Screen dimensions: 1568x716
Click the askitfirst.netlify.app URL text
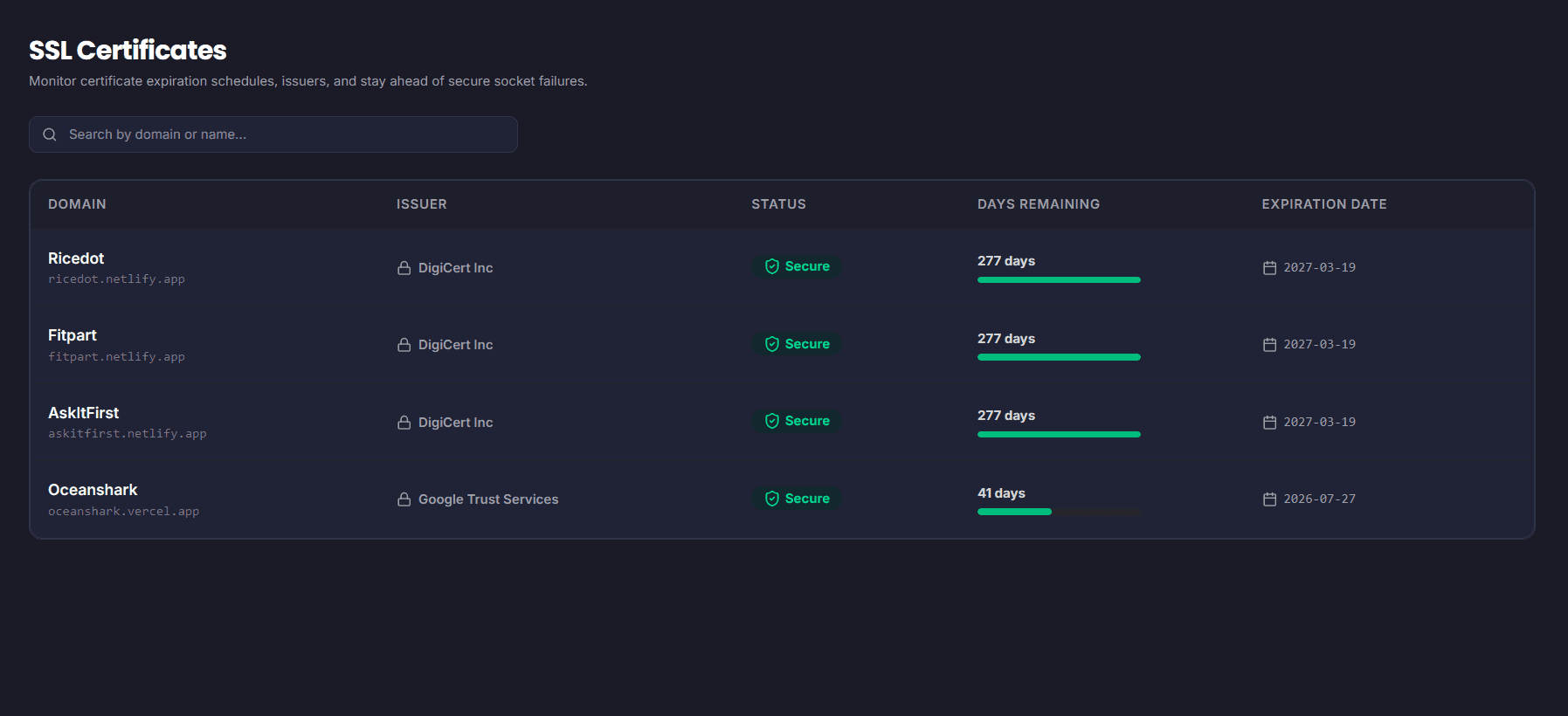pos(128,434)
